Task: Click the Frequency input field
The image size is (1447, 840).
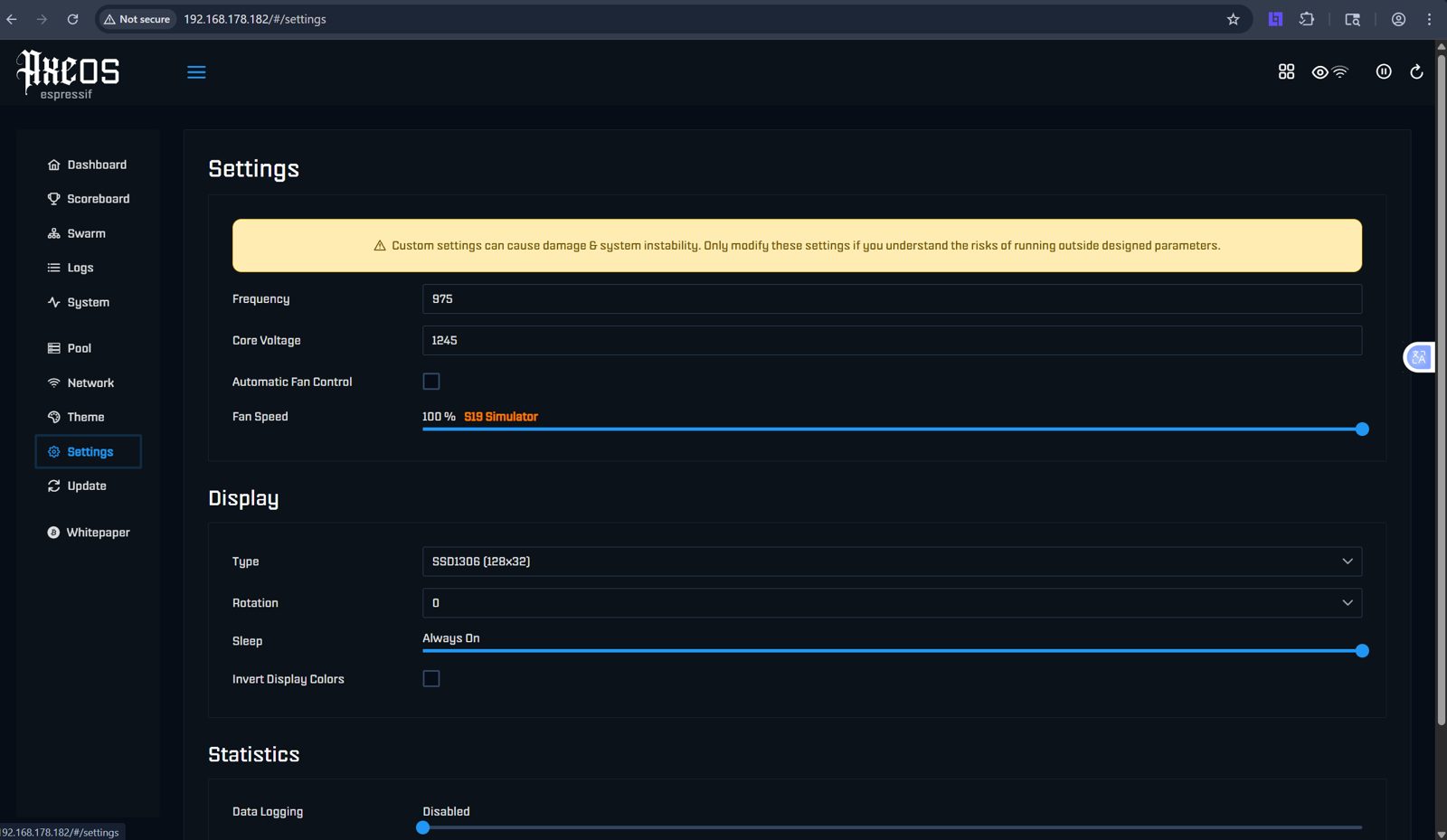Action: pyautogui.click(x=892, y=299)
